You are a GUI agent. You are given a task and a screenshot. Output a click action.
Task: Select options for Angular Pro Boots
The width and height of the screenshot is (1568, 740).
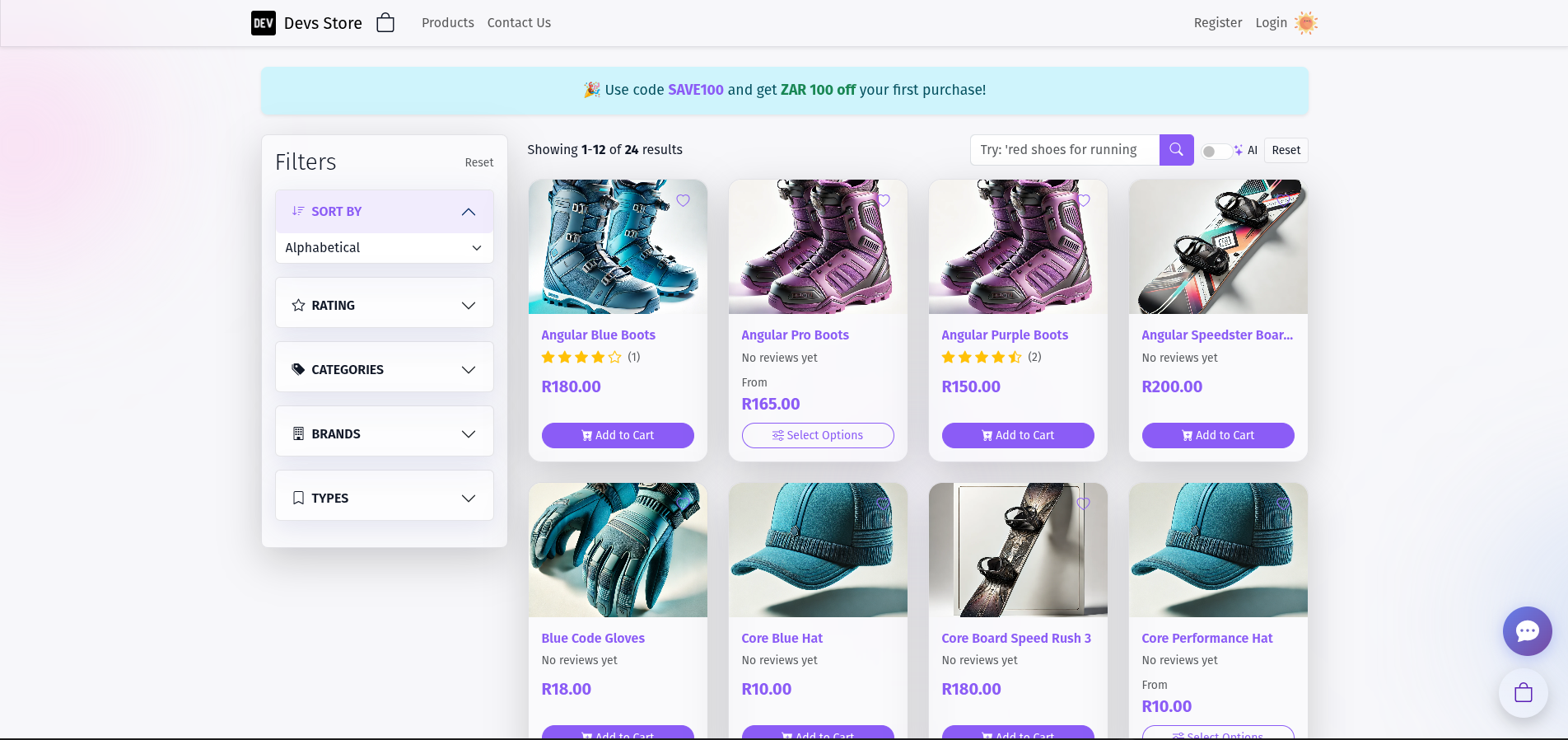(x=818, y=435)
